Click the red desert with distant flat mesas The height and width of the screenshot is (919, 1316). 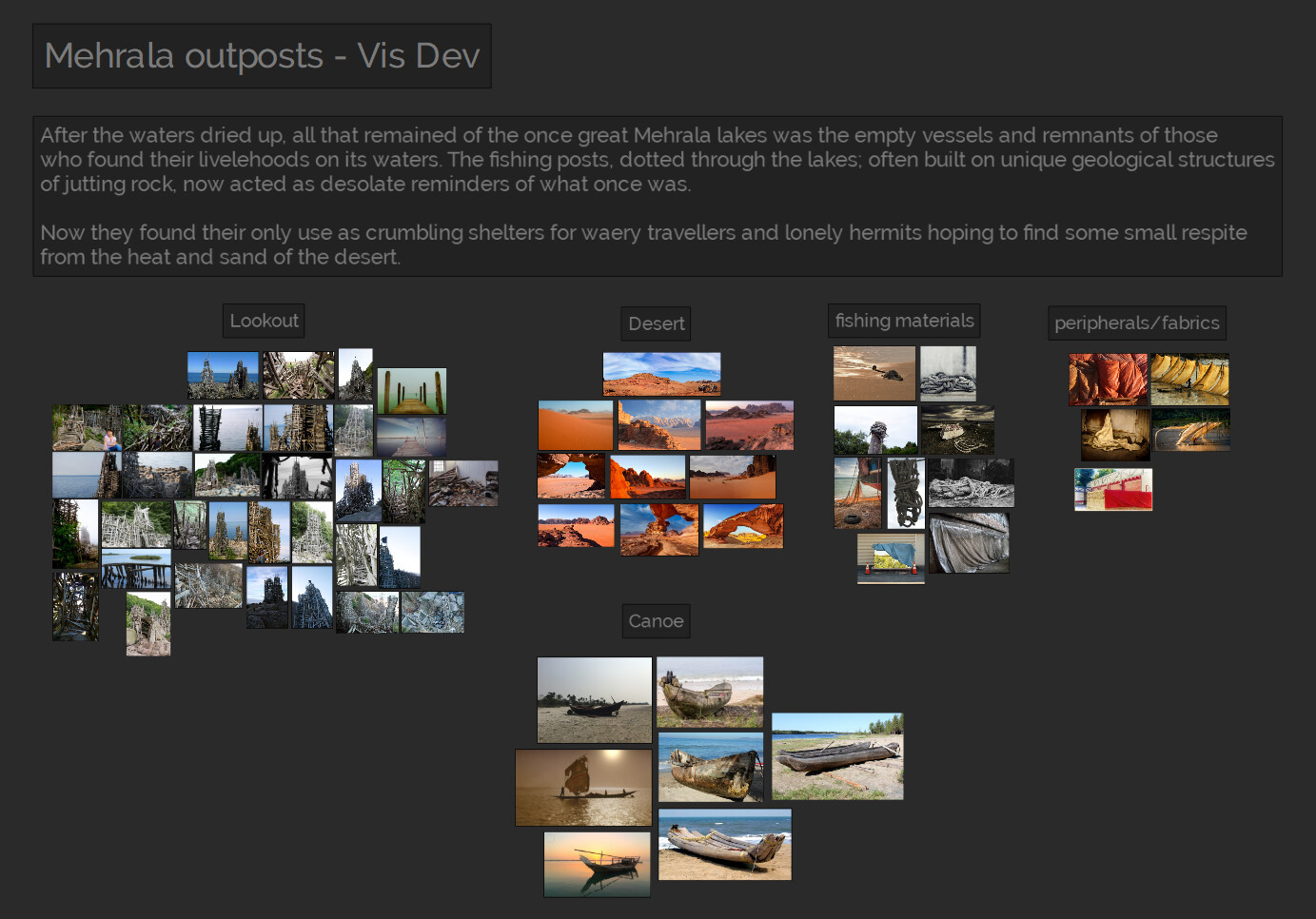pos(576,526)
